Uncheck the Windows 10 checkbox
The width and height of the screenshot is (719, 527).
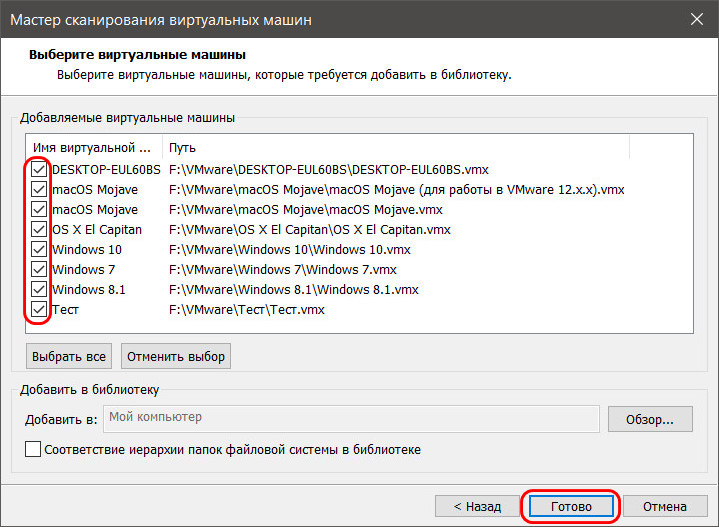[x=39, y=250]
